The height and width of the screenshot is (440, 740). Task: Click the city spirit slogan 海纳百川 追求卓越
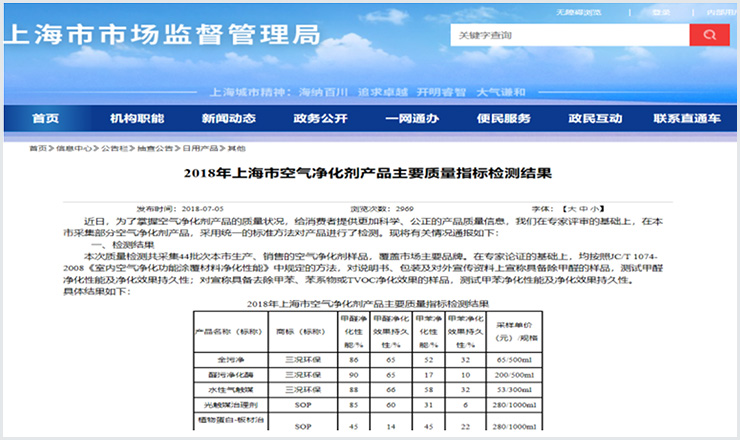(353, 92)
